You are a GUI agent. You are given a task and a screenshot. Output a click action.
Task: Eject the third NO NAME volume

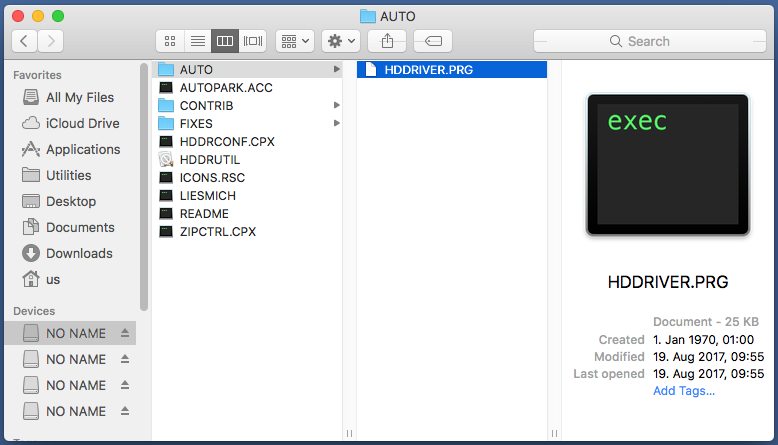(125, 385)
